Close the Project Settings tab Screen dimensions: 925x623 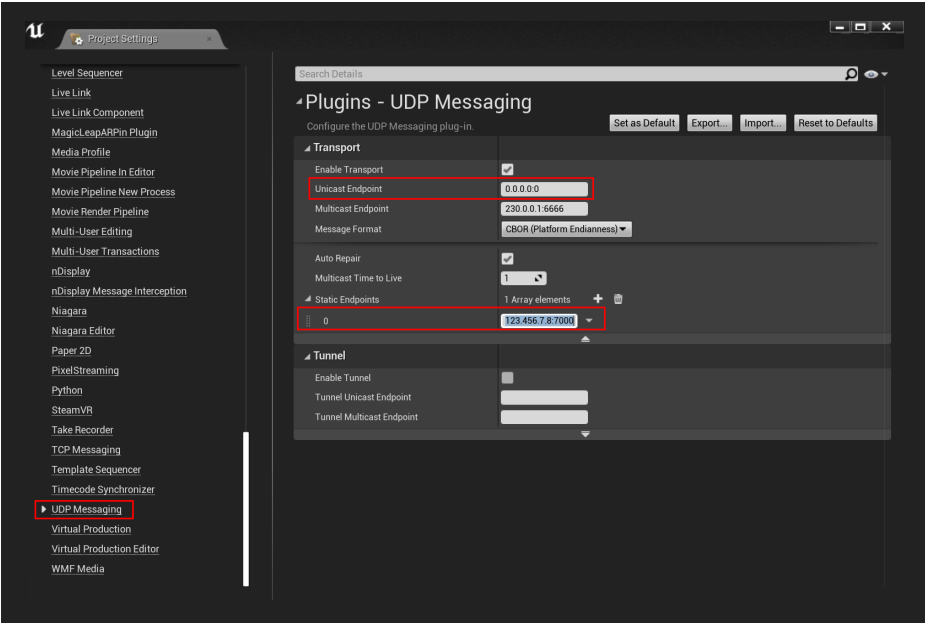(x=209, y=39)
